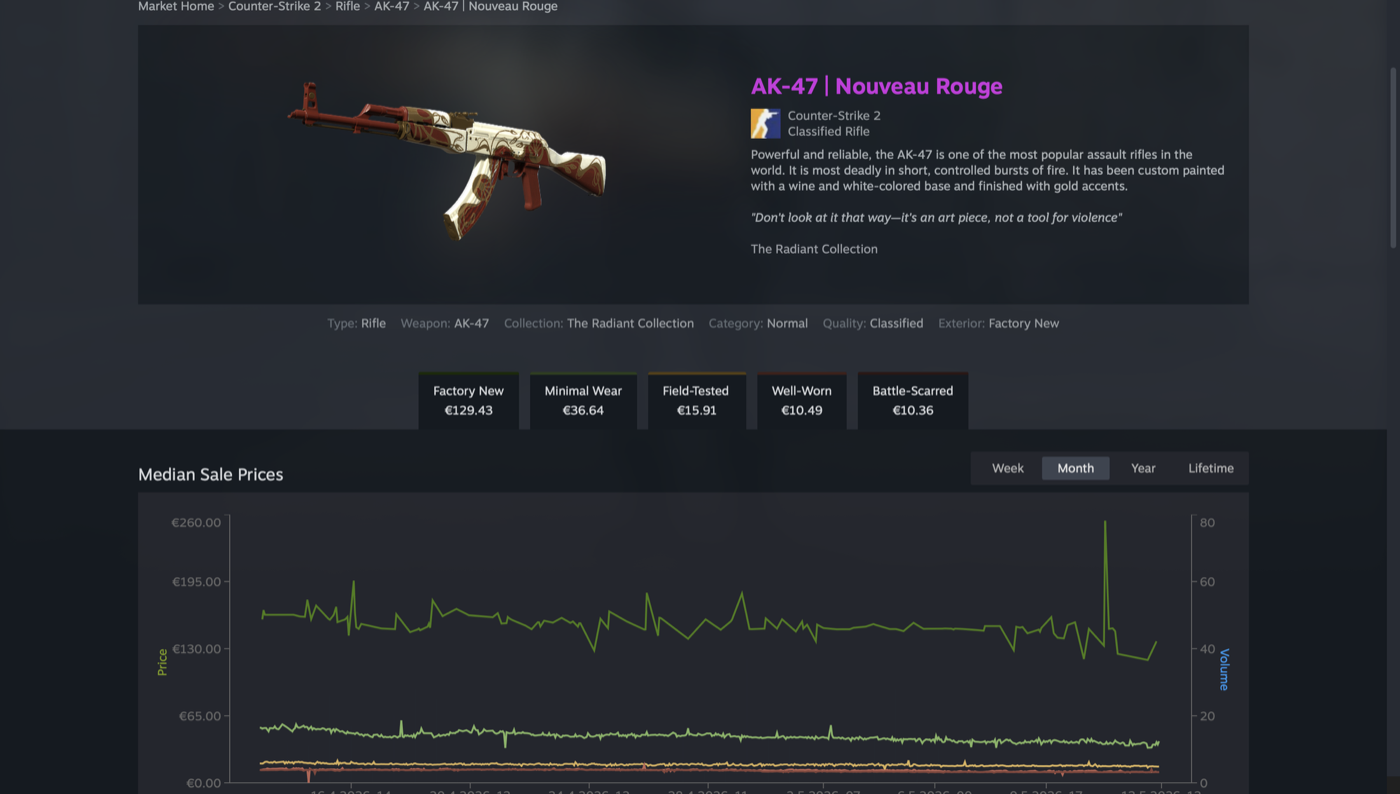Select the Minimal Wear price tab

583,400
